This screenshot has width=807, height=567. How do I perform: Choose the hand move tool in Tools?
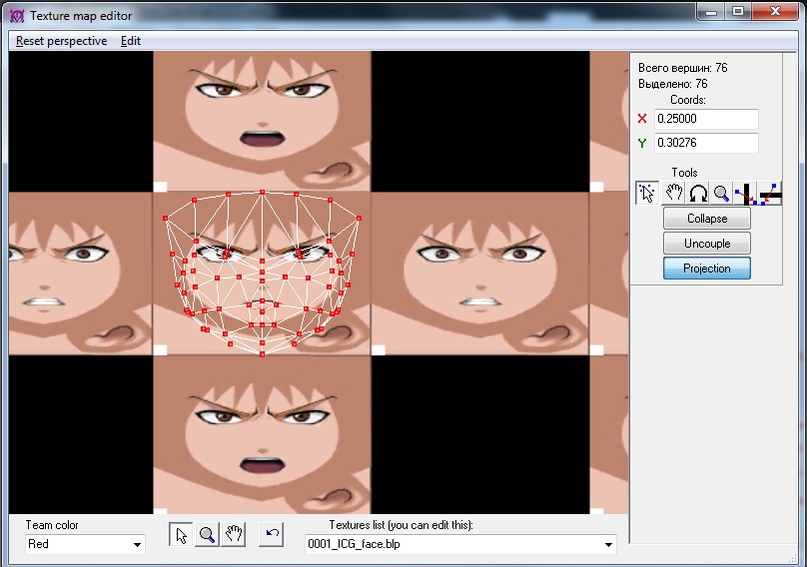point(674,193)
